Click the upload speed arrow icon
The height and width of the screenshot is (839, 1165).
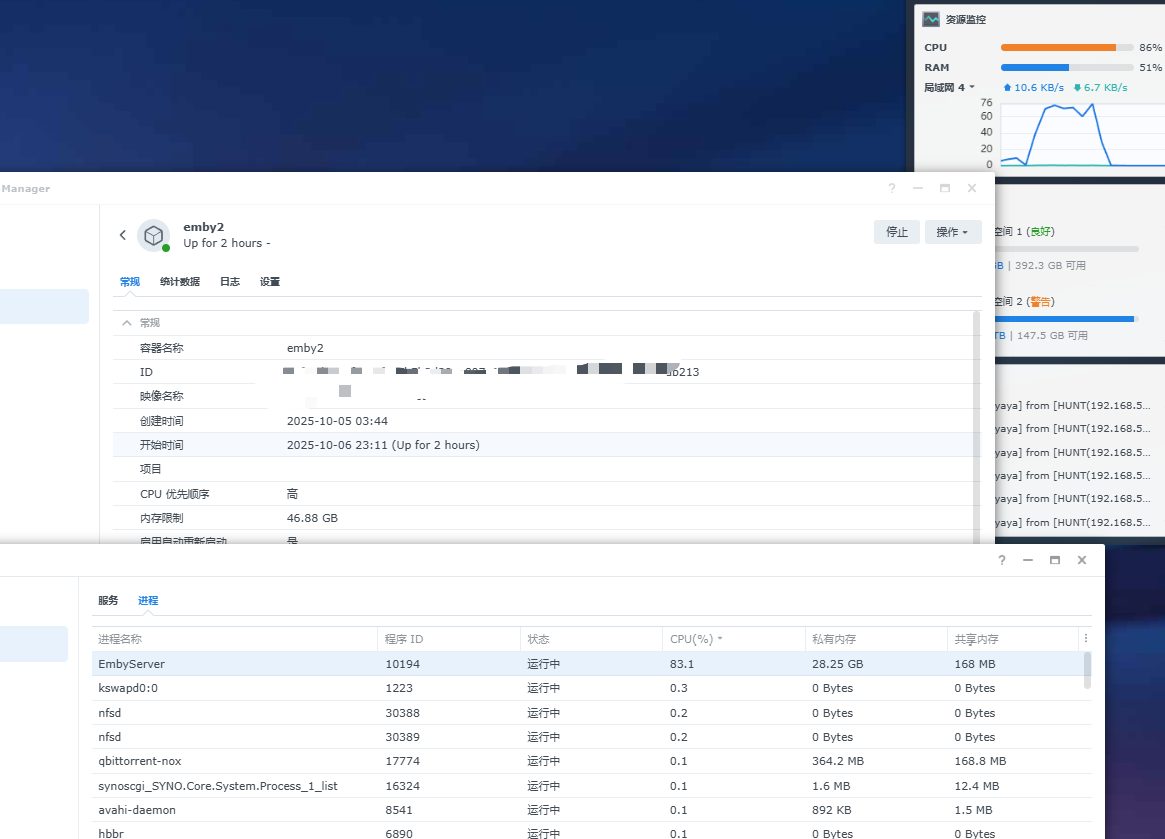click(x=1007, y=88)
